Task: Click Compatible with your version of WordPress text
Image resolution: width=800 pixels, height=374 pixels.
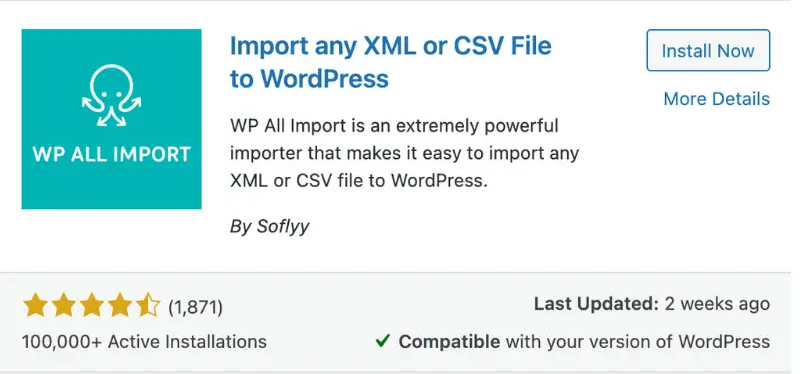Action: tap(584, 341)
